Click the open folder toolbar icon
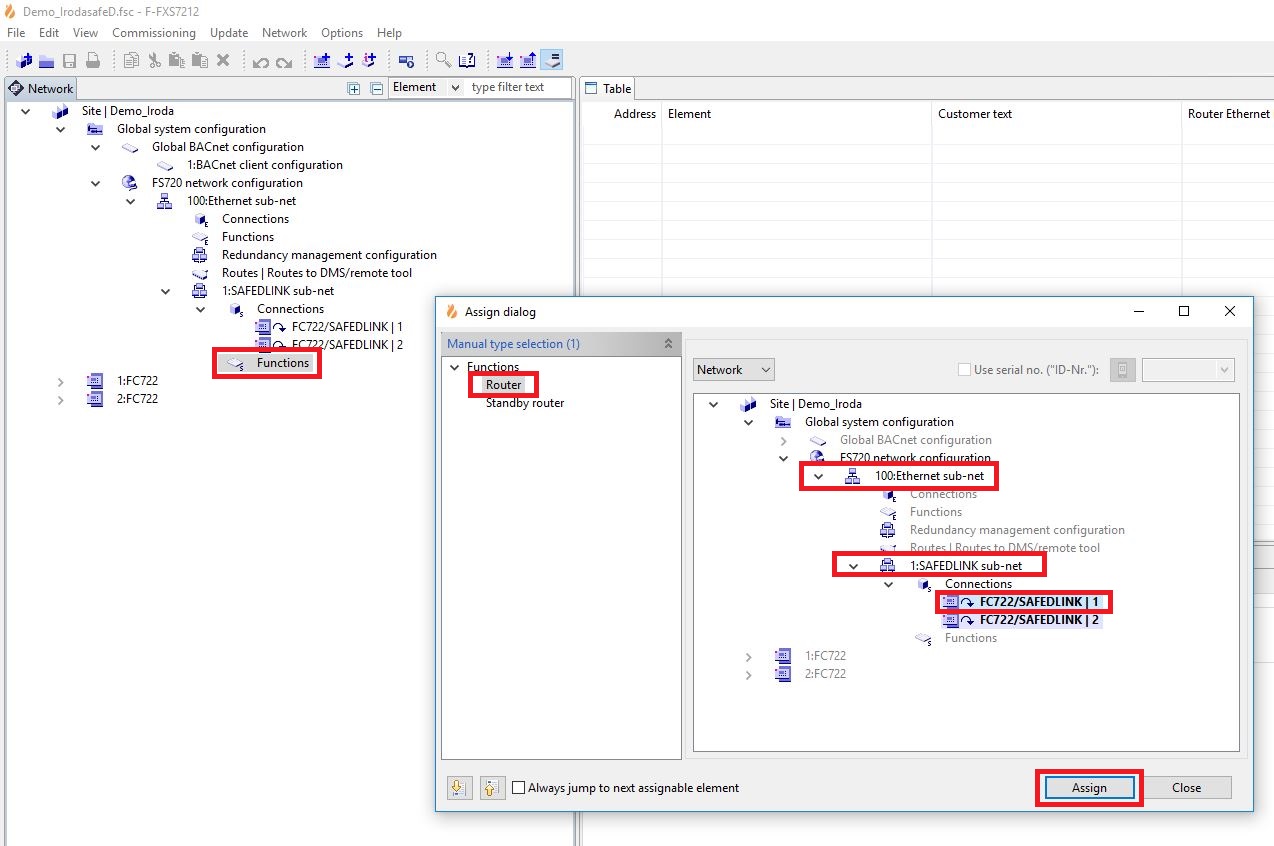 [x=47, y=61]
